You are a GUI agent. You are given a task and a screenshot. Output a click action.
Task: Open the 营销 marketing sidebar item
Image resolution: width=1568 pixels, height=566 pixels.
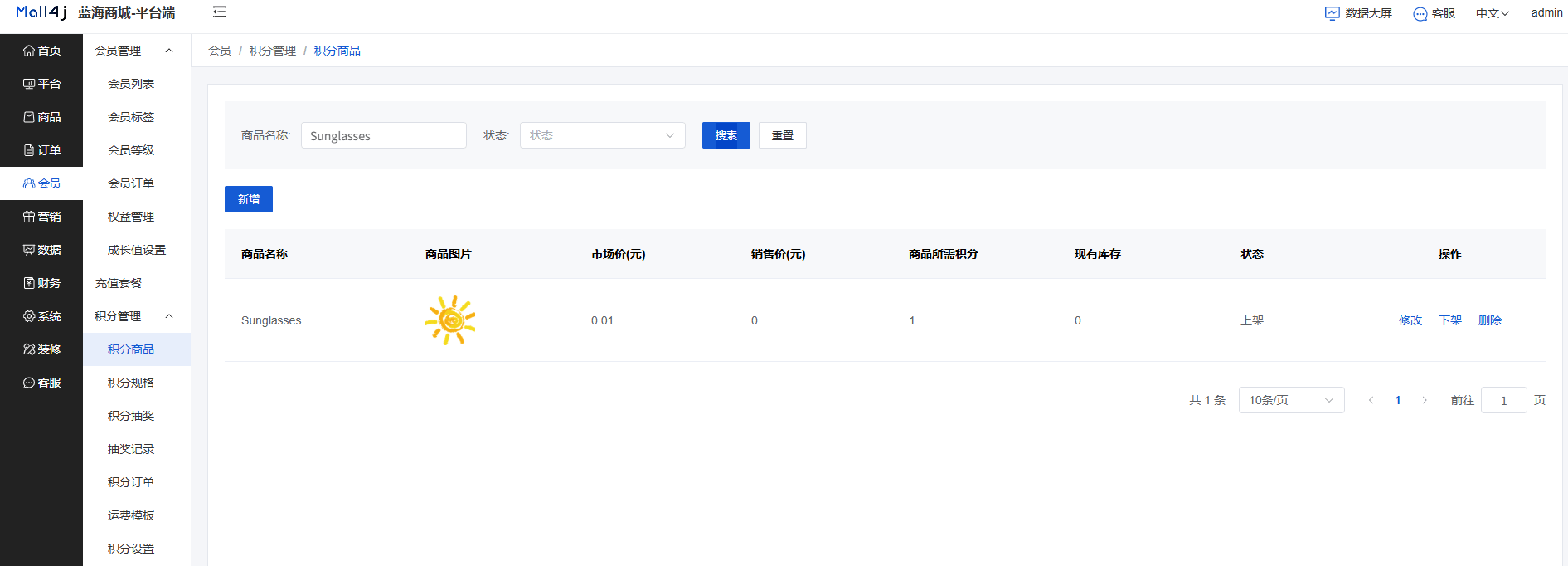click(x=41, y=217)
